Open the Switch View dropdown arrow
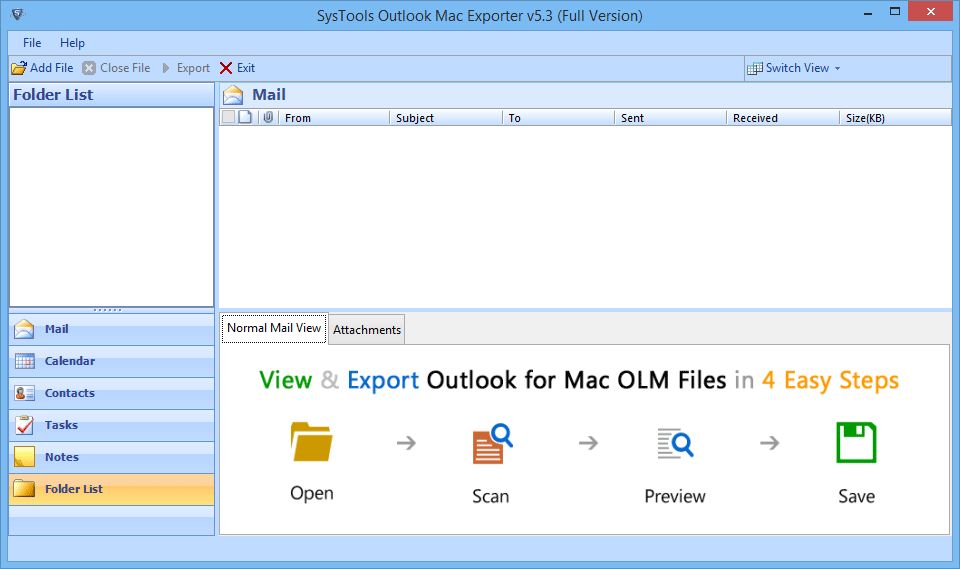Image resolution: width=960 pixels, height=569 pixels. pyautogui.click(x=838, y=69)
